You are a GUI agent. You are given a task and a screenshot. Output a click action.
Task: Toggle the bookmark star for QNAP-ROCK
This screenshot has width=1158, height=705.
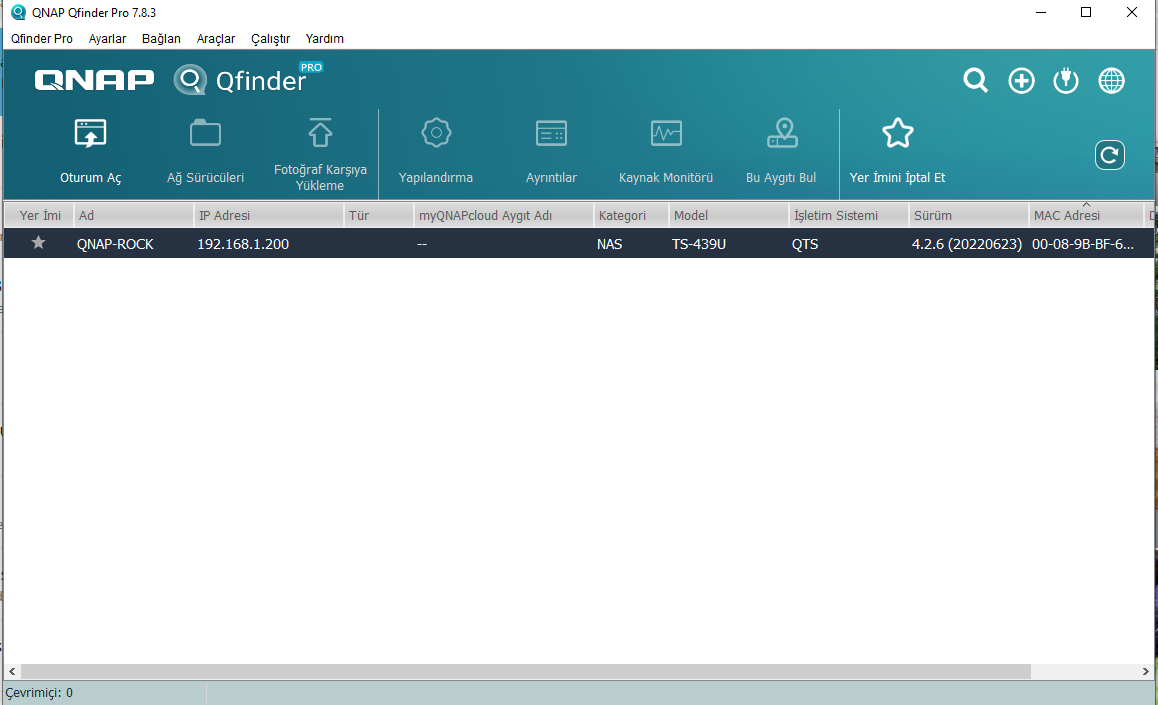(37, 243)
